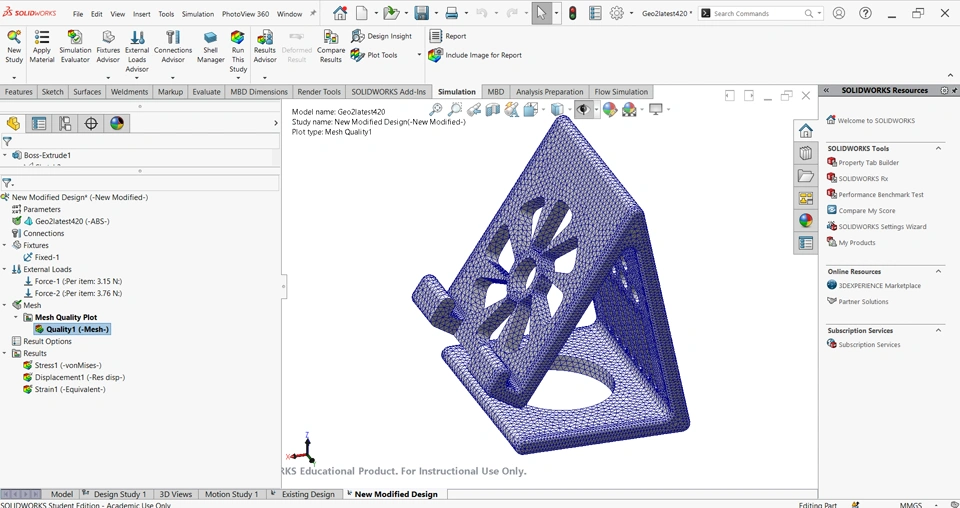
Task: Open Plot Tools
Action: (x=374, y=55)
